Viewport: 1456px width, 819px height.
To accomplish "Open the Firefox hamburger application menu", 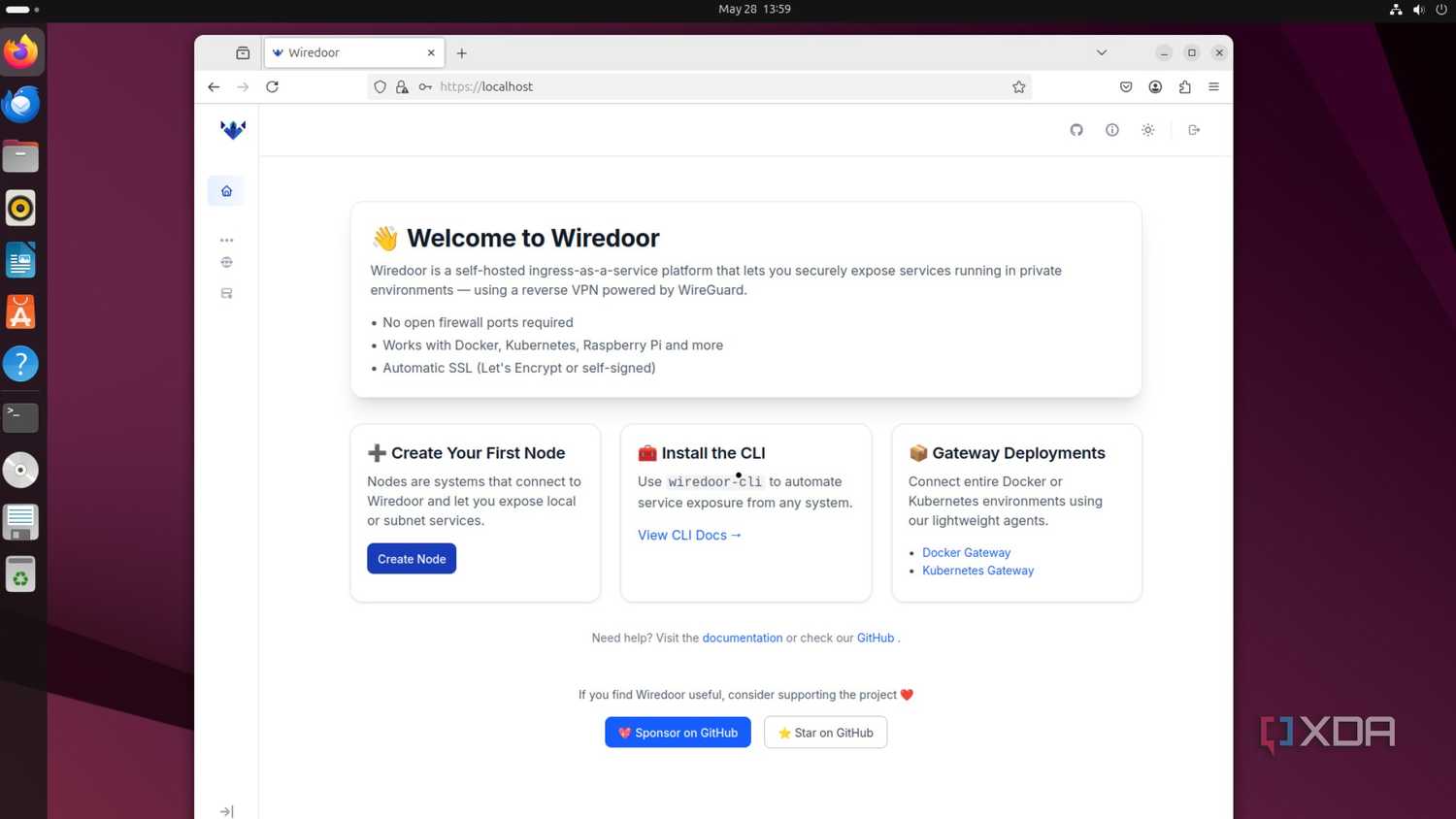I will pos(1213,86).
